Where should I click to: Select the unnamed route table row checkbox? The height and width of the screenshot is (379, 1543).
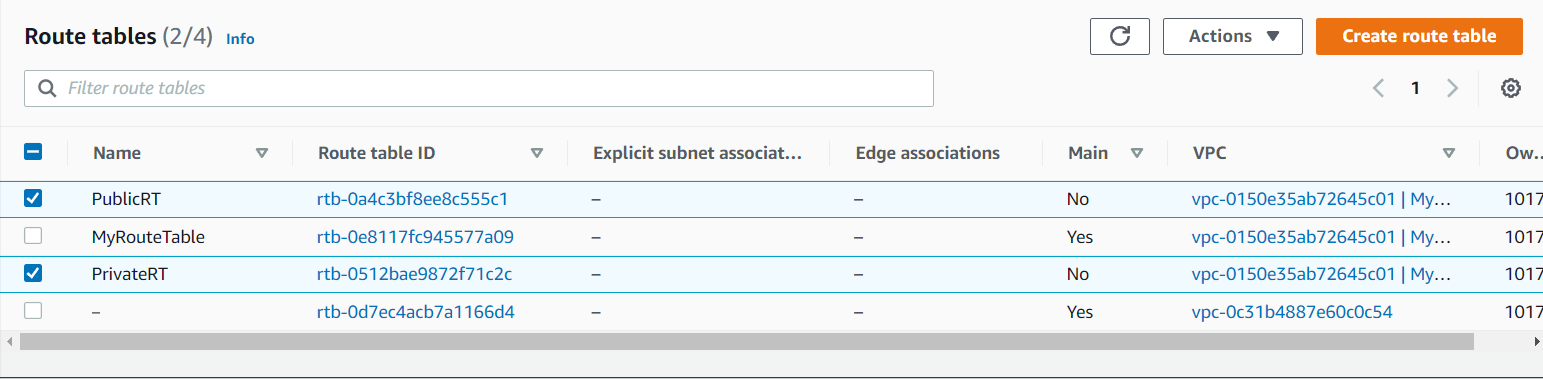pos(33,311)
